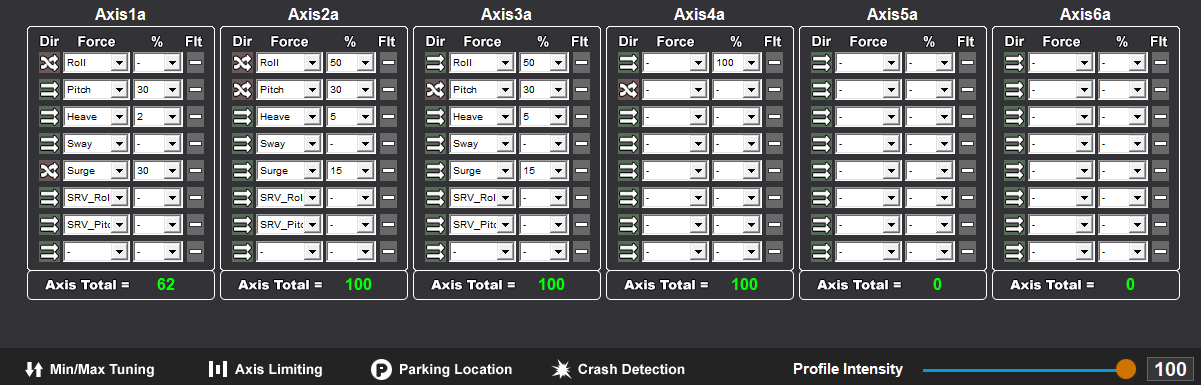The width and height of the screenshot is (1201, 385).
Task: Open Axis5a first row force dropdown
Action: tap(868, 62)
